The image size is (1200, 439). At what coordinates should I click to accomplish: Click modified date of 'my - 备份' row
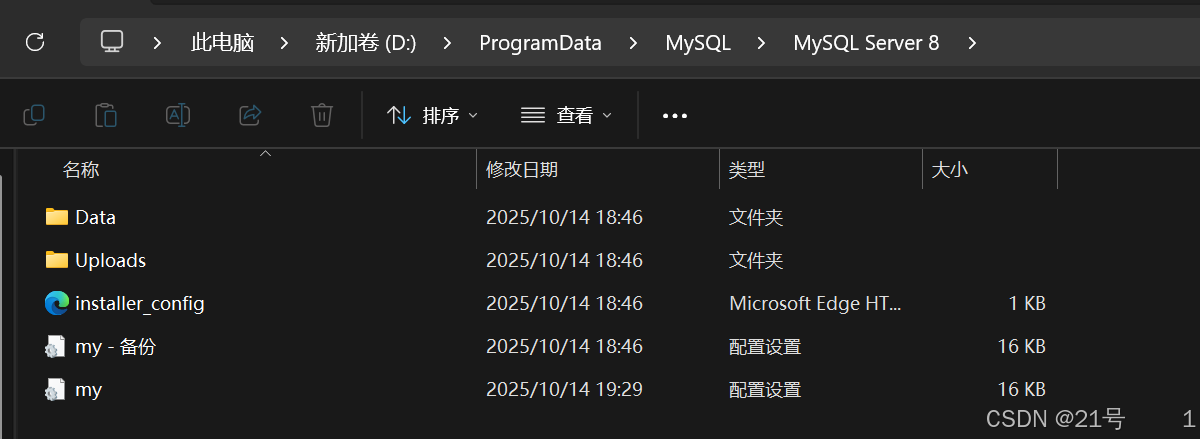[564, 347]
